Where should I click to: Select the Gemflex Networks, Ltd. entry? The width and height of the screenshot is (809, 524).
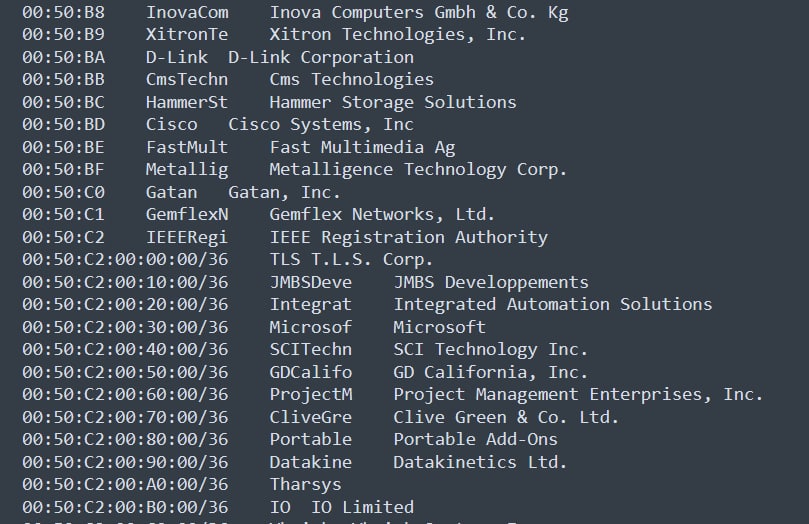(382, 214)
